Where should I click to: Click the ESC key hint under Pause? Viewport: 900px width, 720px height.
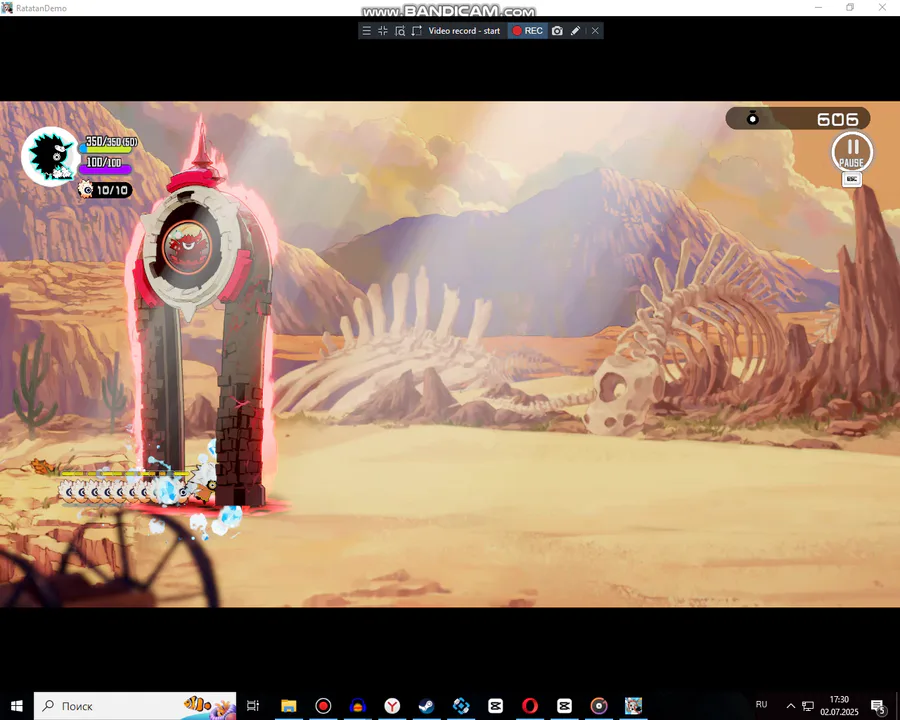[x=852, y=179]
